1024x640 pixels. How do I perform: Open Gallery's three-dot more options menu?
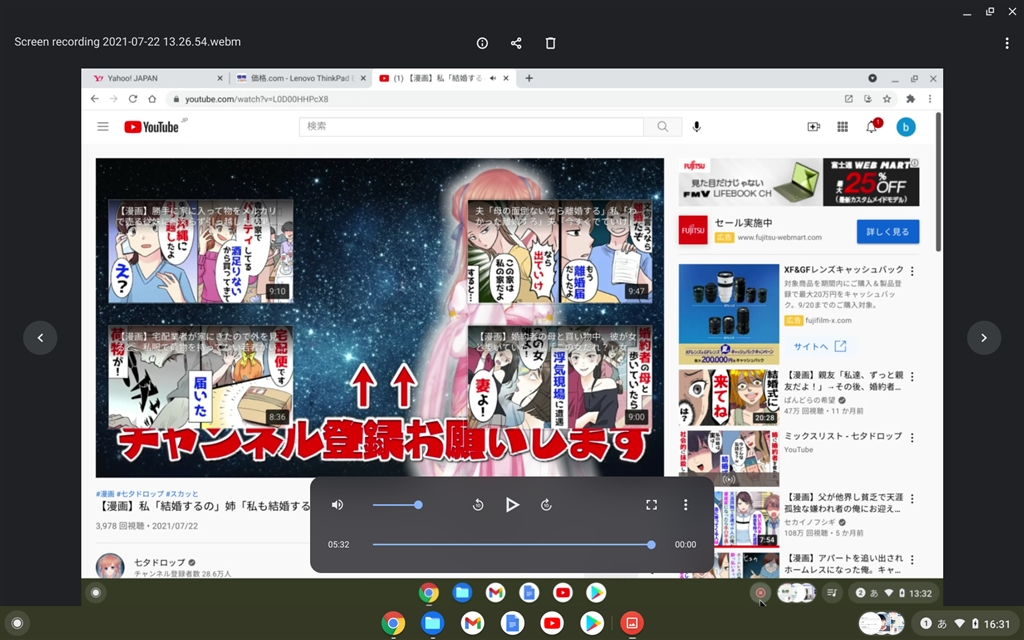1006,43
